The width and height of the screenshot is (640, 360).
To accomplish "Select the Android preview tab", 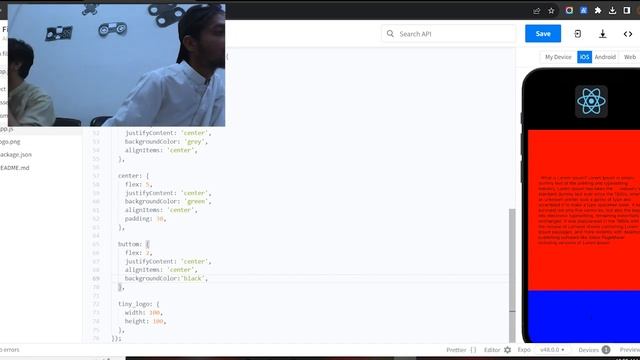I will (605, 57).
